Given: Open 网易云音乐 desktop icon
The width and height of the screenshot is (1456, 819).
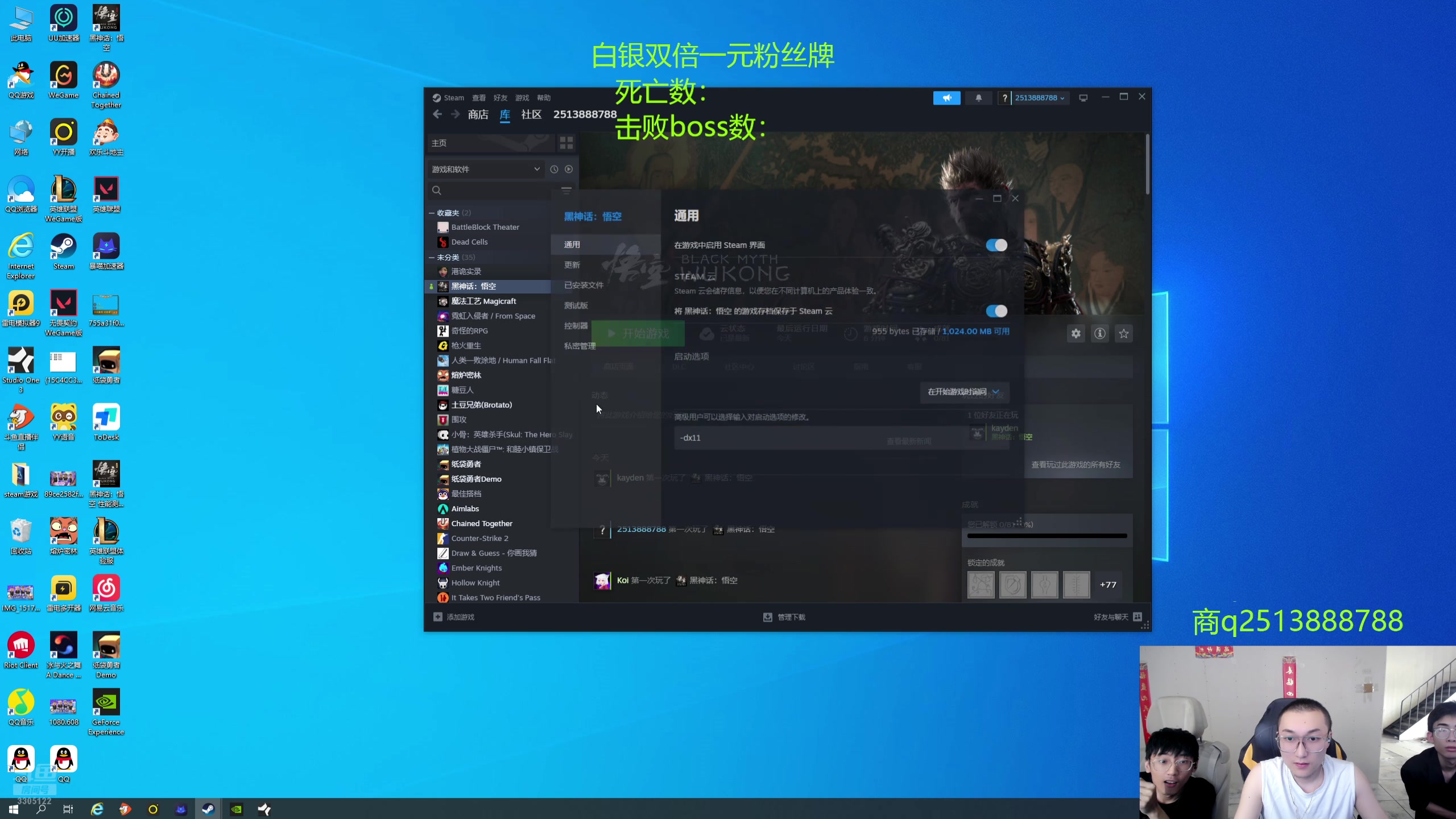Looking at the screenshot, I should tap(106, 593).
